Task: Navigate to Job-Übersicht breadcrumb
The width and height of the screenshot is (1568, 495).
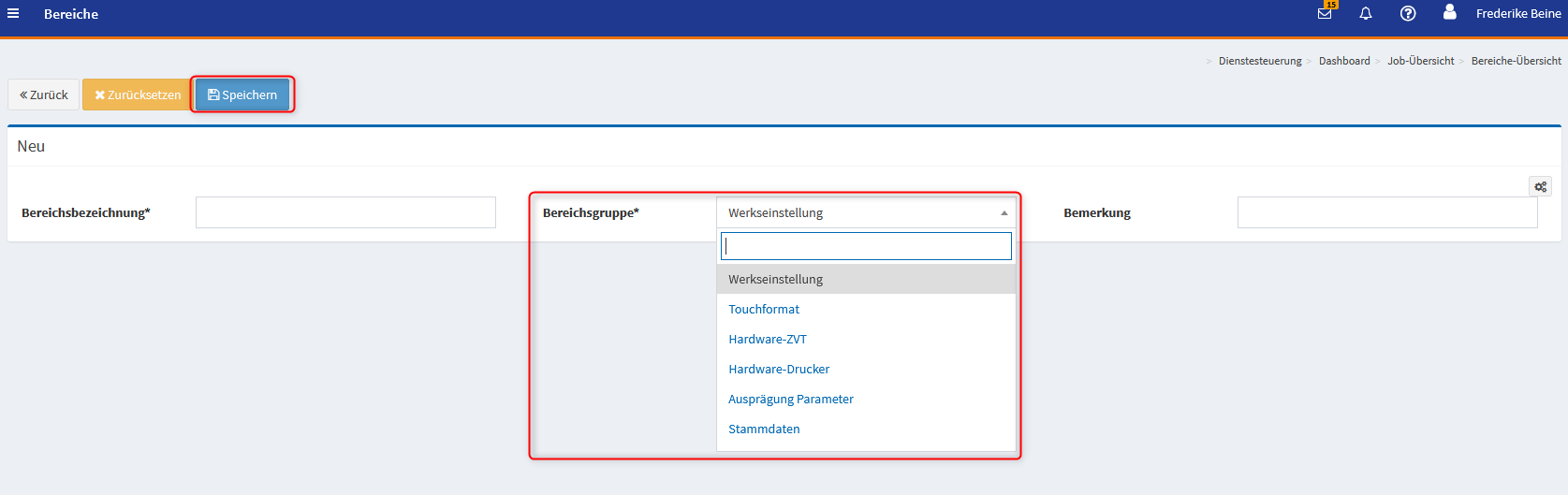Action: (1420, 61)
